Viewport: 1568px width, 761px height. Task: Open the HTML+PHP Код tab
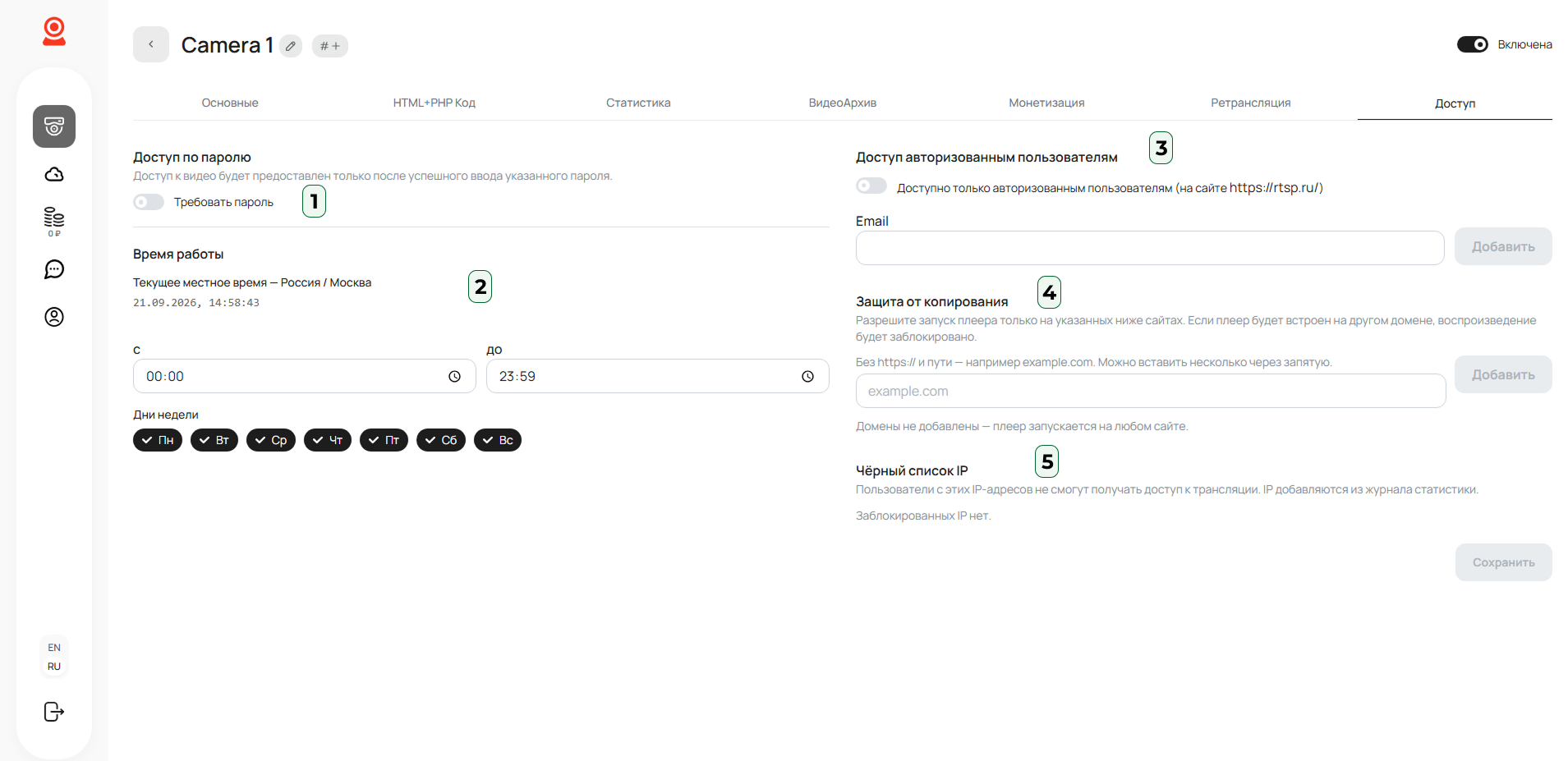[x=435, y=103]
